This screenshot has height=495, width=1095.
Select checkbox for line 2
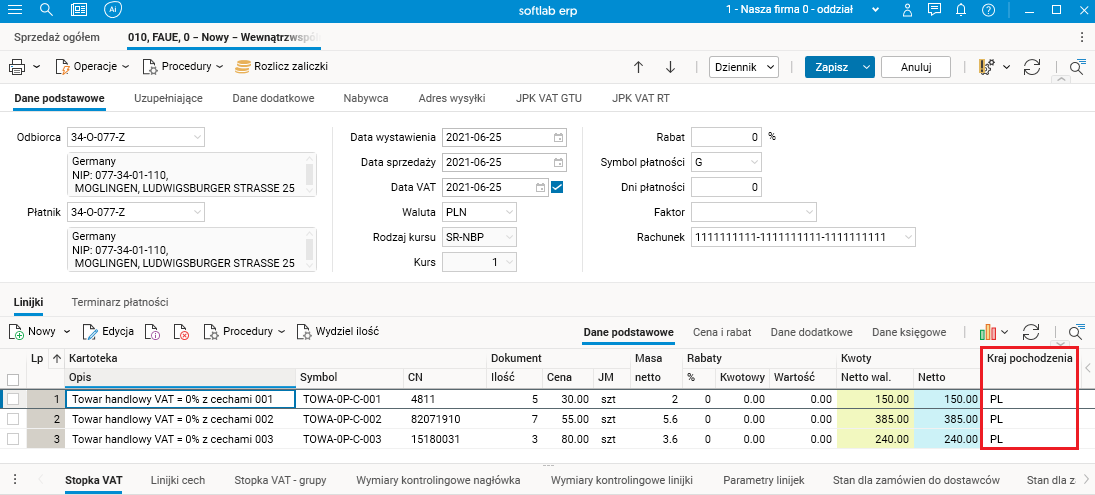click(13, 419)
